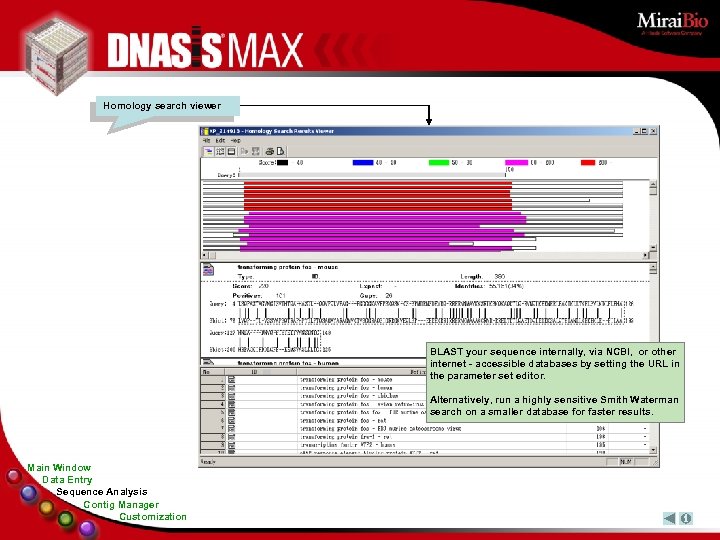The image size is (720, 540).
Task: Open the File menu in Homology Search viewer
Action: pos(207,141)
